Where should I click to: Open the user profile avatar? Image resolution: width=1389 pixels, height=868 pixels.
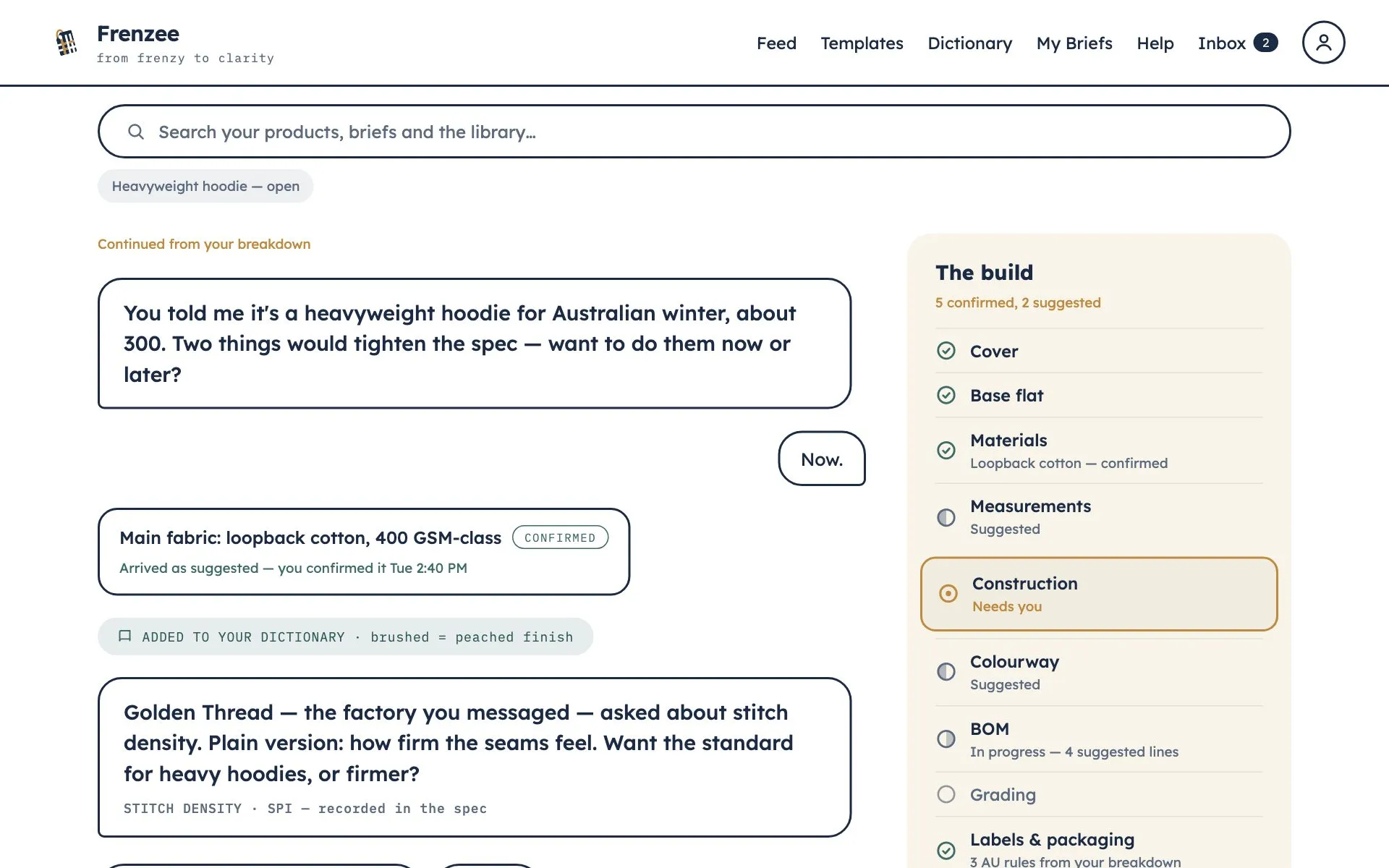point(1323,42)
